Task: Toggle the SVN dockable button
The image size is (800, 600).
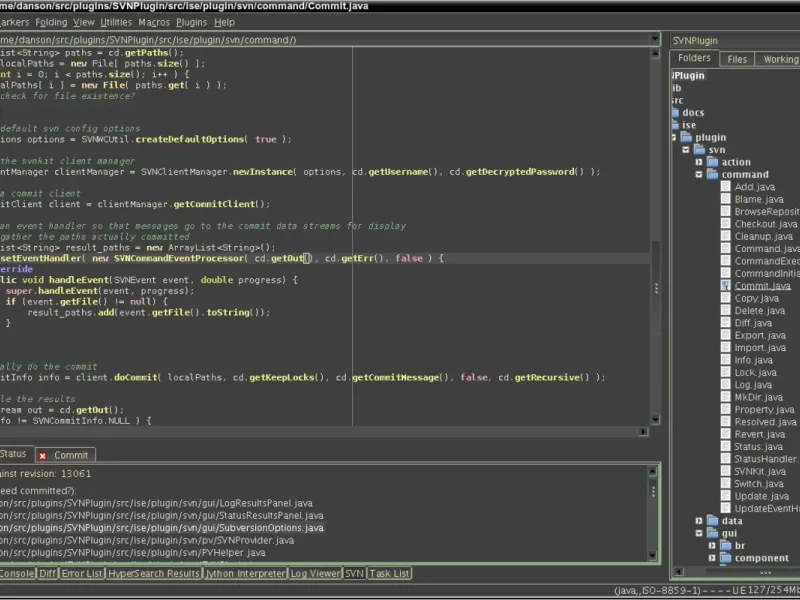Action: tap(354, 573)
